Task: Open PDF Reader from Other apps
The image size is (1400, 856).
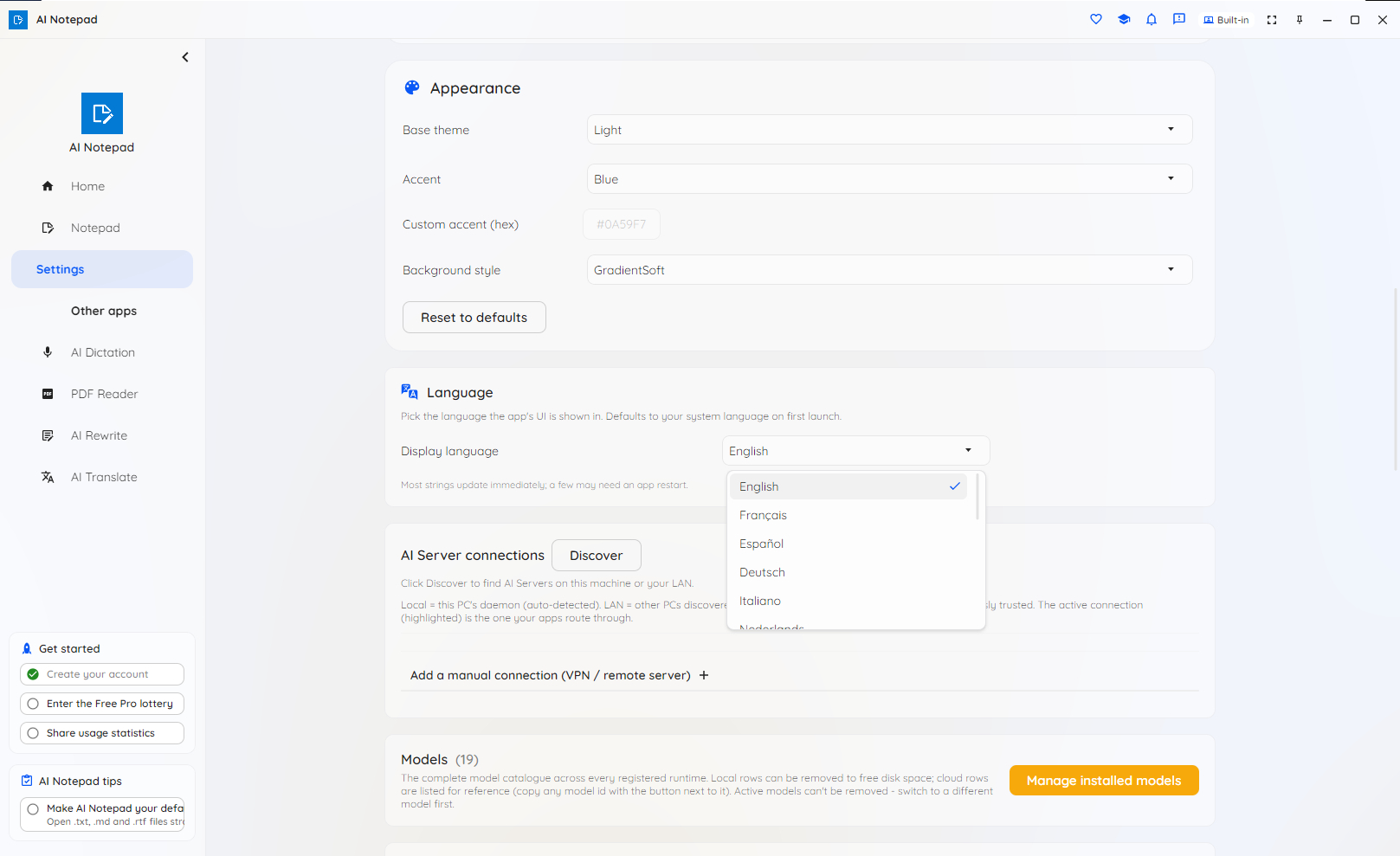Action: click(102, 394)
